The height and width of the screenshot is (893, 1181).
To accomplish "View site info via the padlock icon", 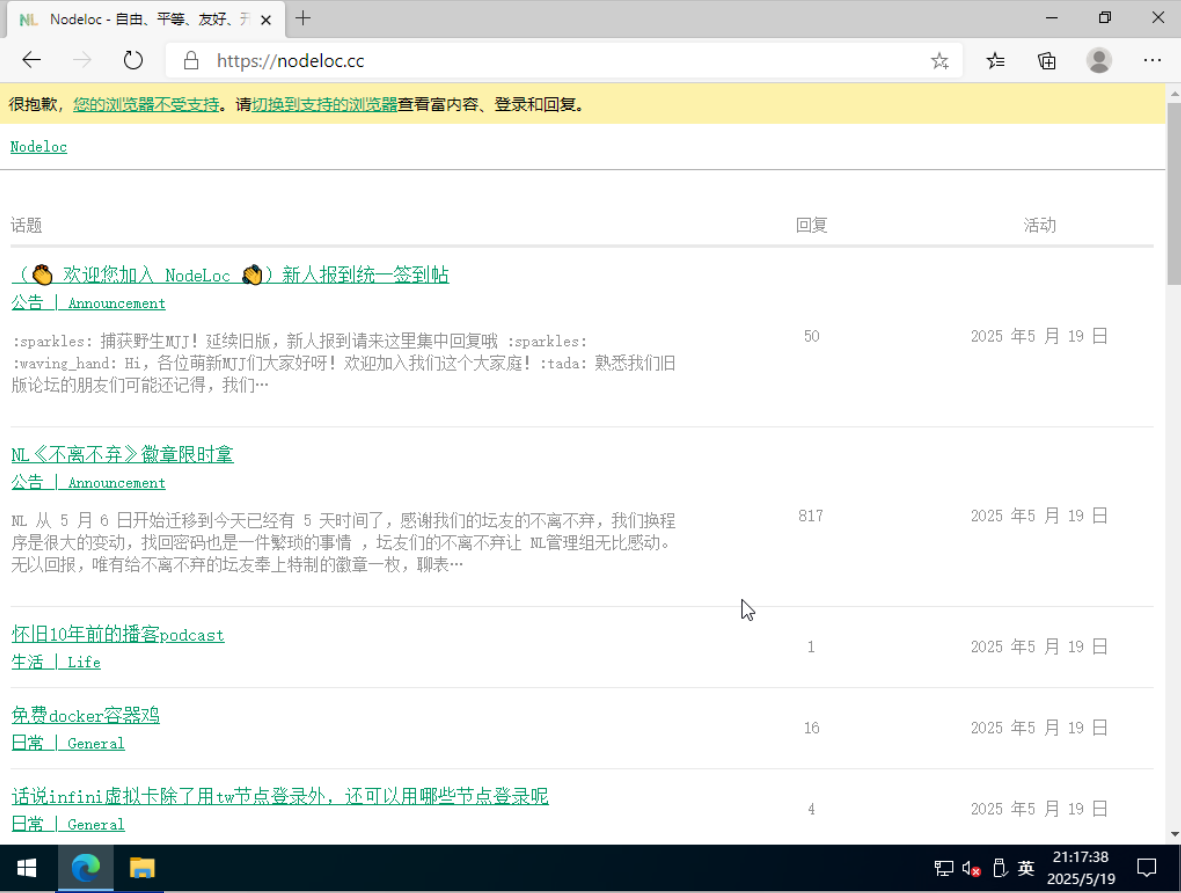I will point(191,61).
